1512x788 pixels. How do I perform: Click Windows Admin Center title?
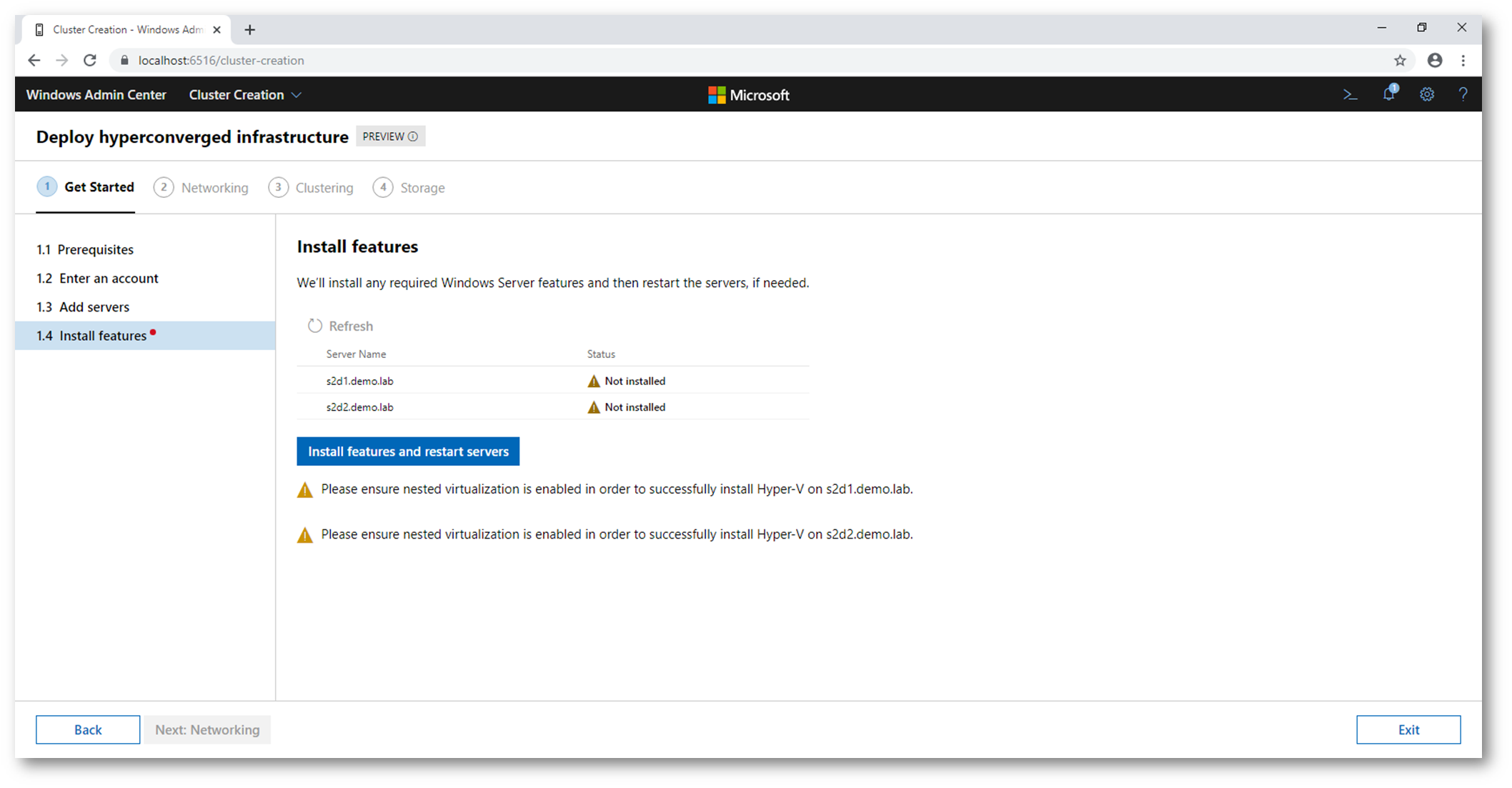click(x=96, y=94)
